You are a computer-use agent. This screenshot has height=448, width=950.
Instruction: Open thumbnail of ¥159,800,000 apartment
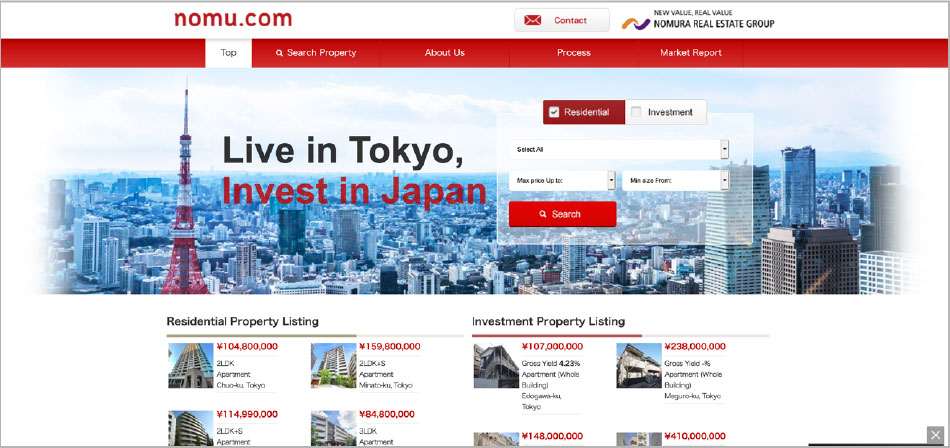pyautogui.click(x=333, y=366)
